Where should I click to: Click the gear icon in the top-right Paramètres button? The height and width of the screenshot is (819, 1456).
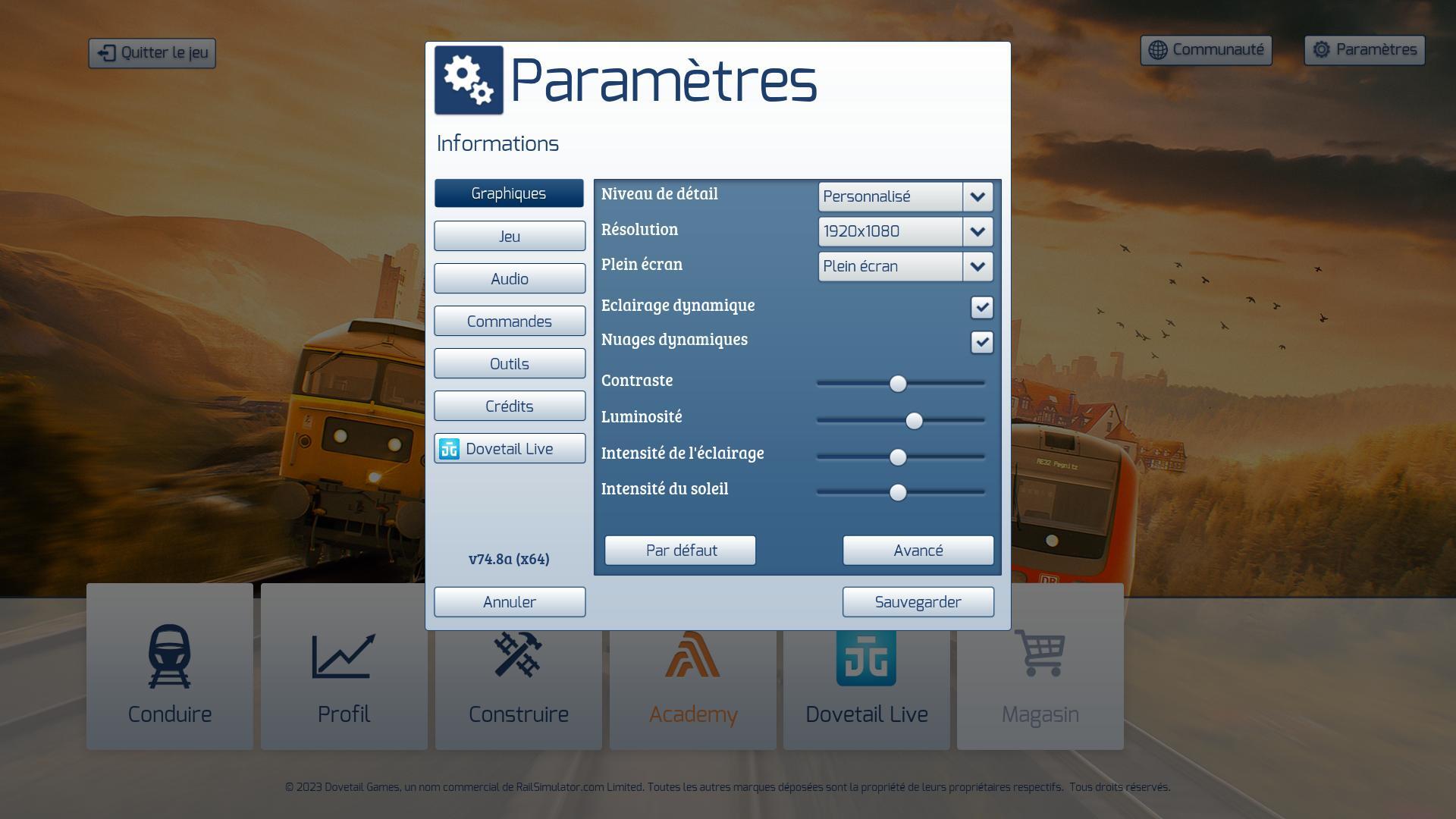[x=1322, y=50]
